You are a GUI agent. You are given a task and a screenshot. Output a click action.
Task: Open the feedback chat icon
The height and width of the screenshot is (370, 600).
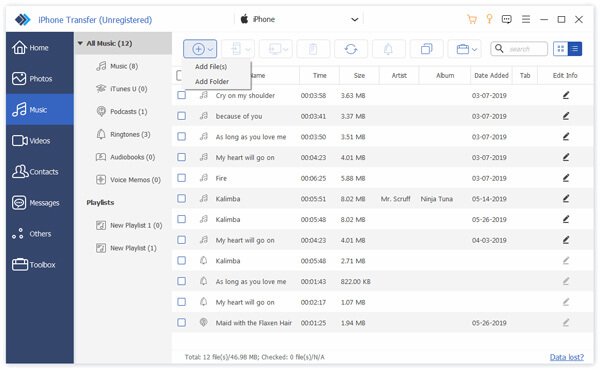coord(507,19)
